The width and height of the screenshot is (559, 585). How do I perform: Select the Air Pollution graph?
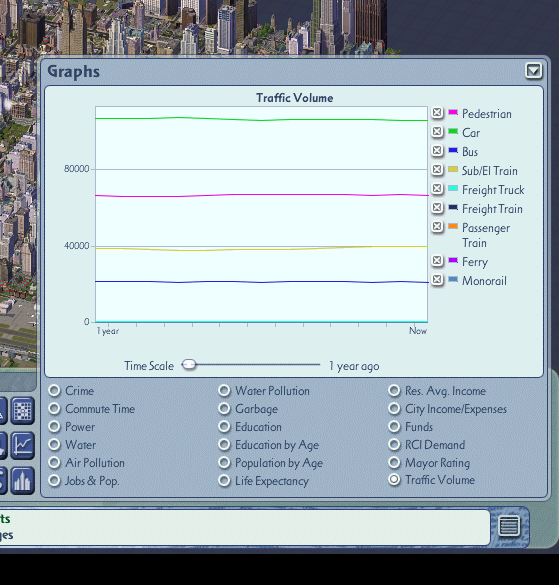[x=54, y=463]
